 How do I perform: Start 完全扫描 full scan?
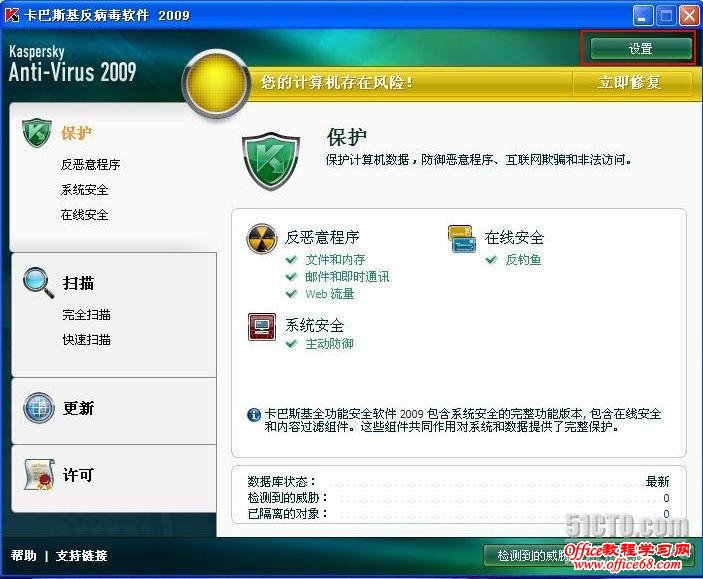pyautogui.click(x=87, y=315)
